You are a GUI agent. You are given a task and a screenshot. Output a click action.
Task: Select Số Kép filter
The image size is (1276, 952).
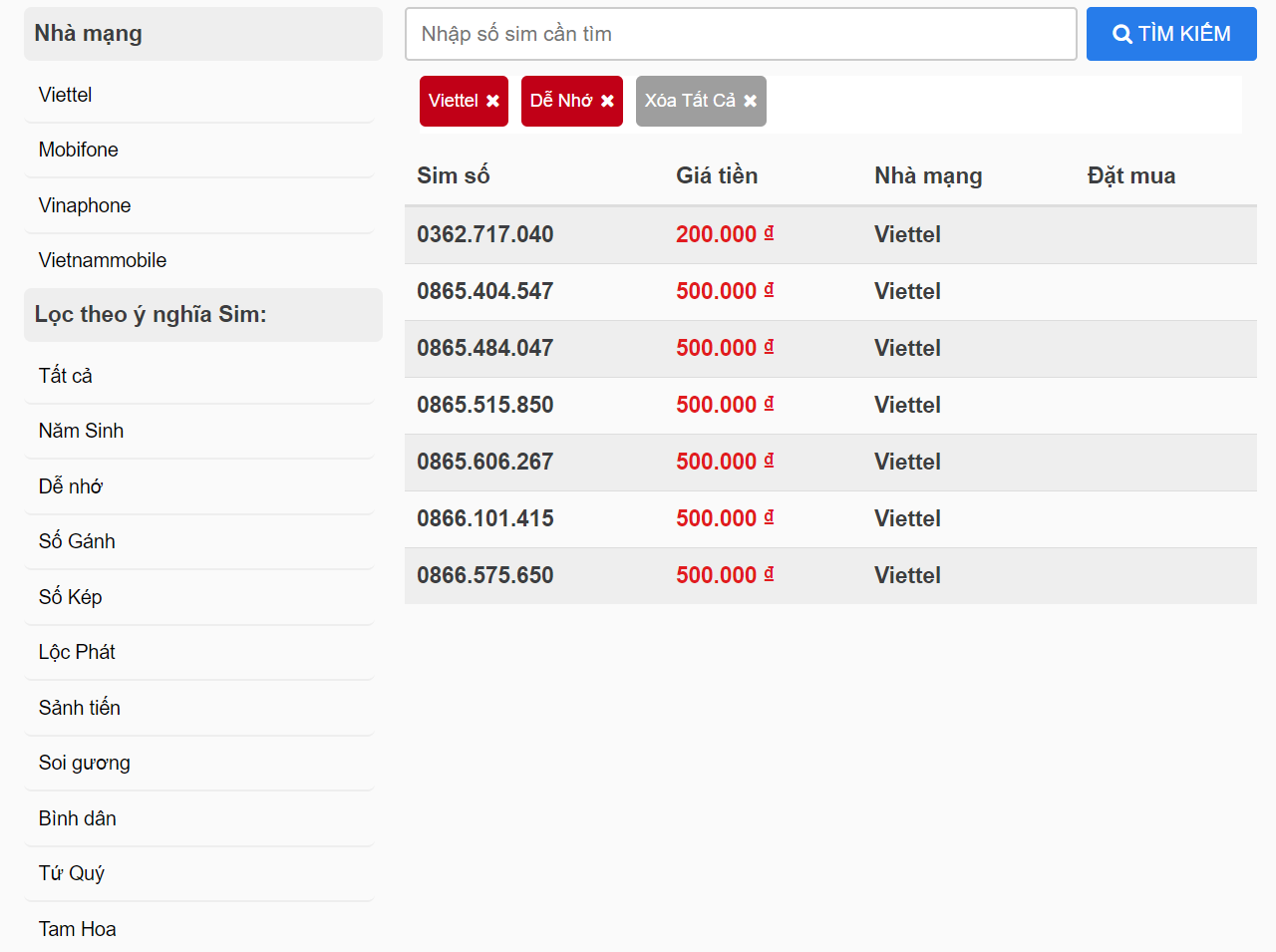pos(70,597)
